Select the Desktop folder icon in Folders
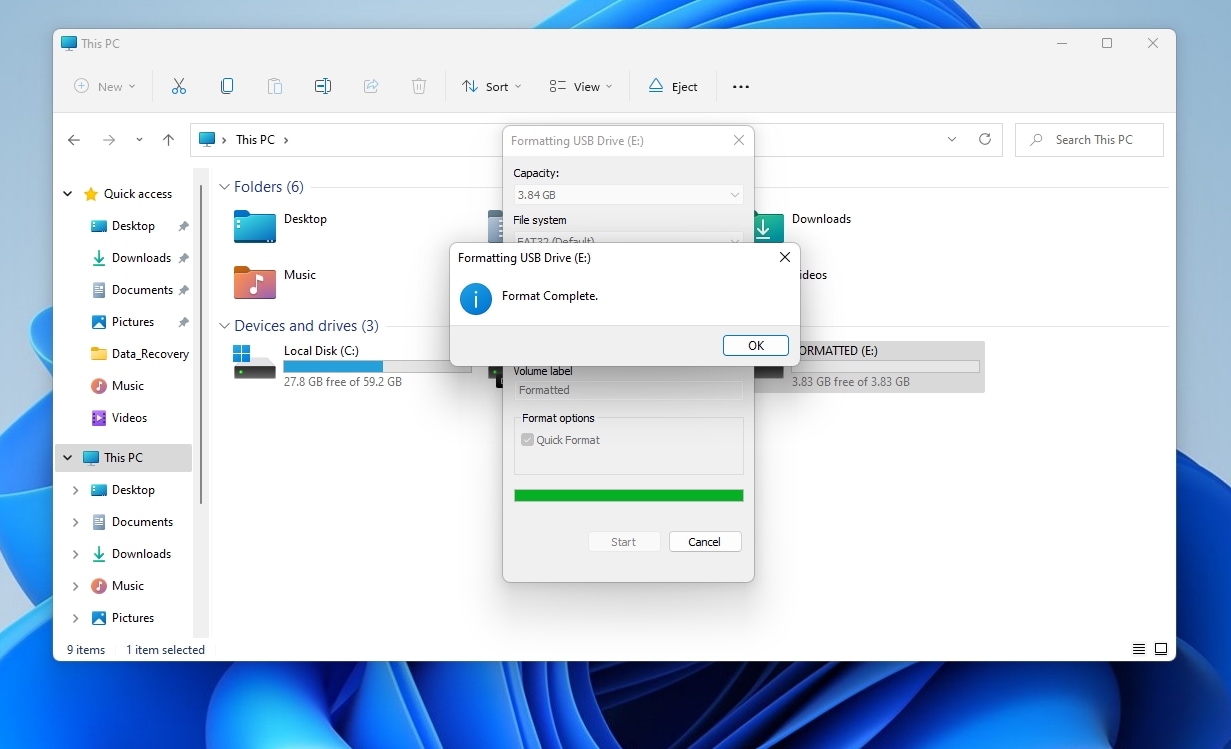1231x749 pixels. pyautogui.click(x=254, y=227)
